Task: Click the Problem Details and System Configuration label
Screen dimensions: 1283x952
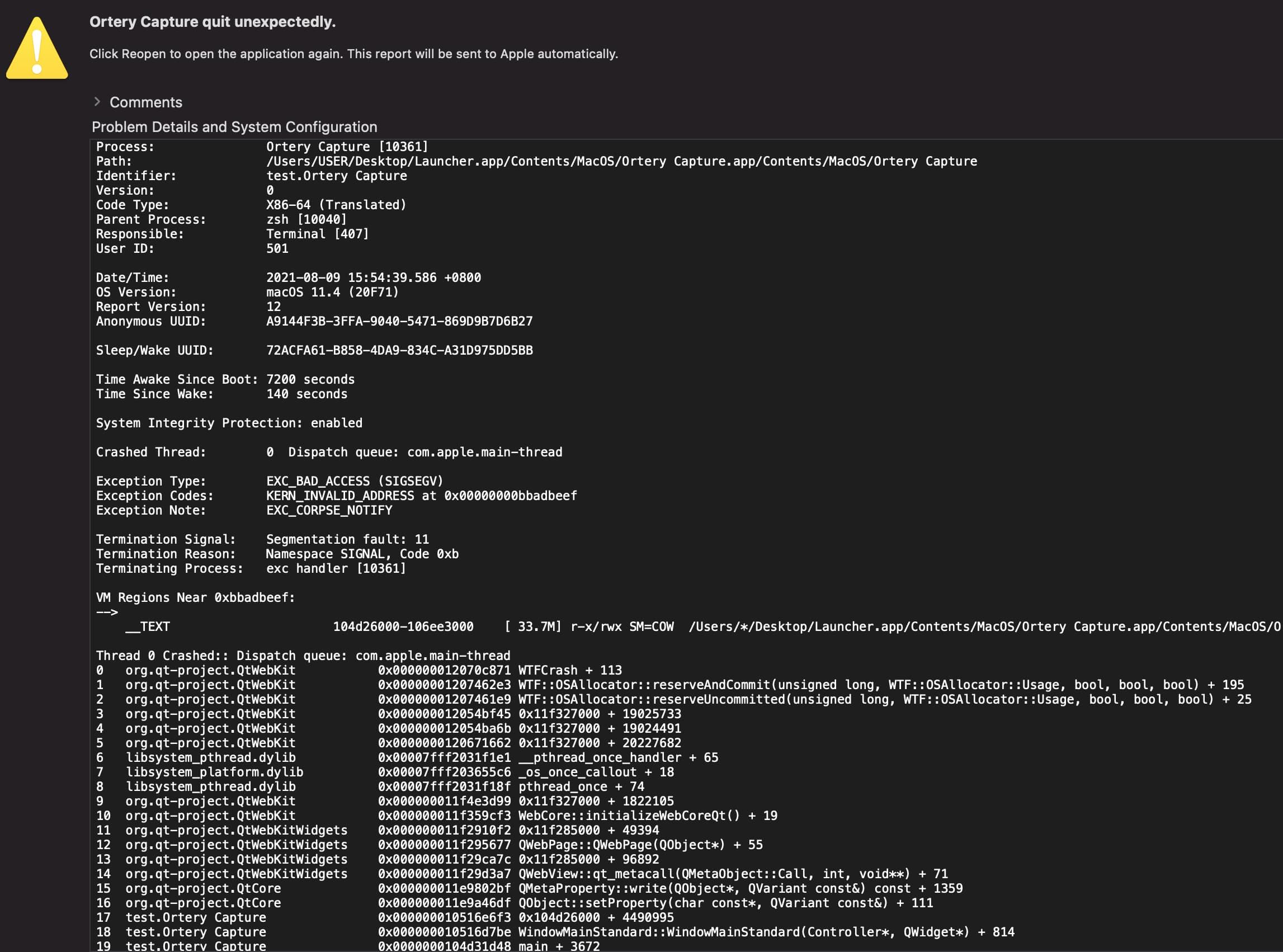Action: [x=234, y=127]
